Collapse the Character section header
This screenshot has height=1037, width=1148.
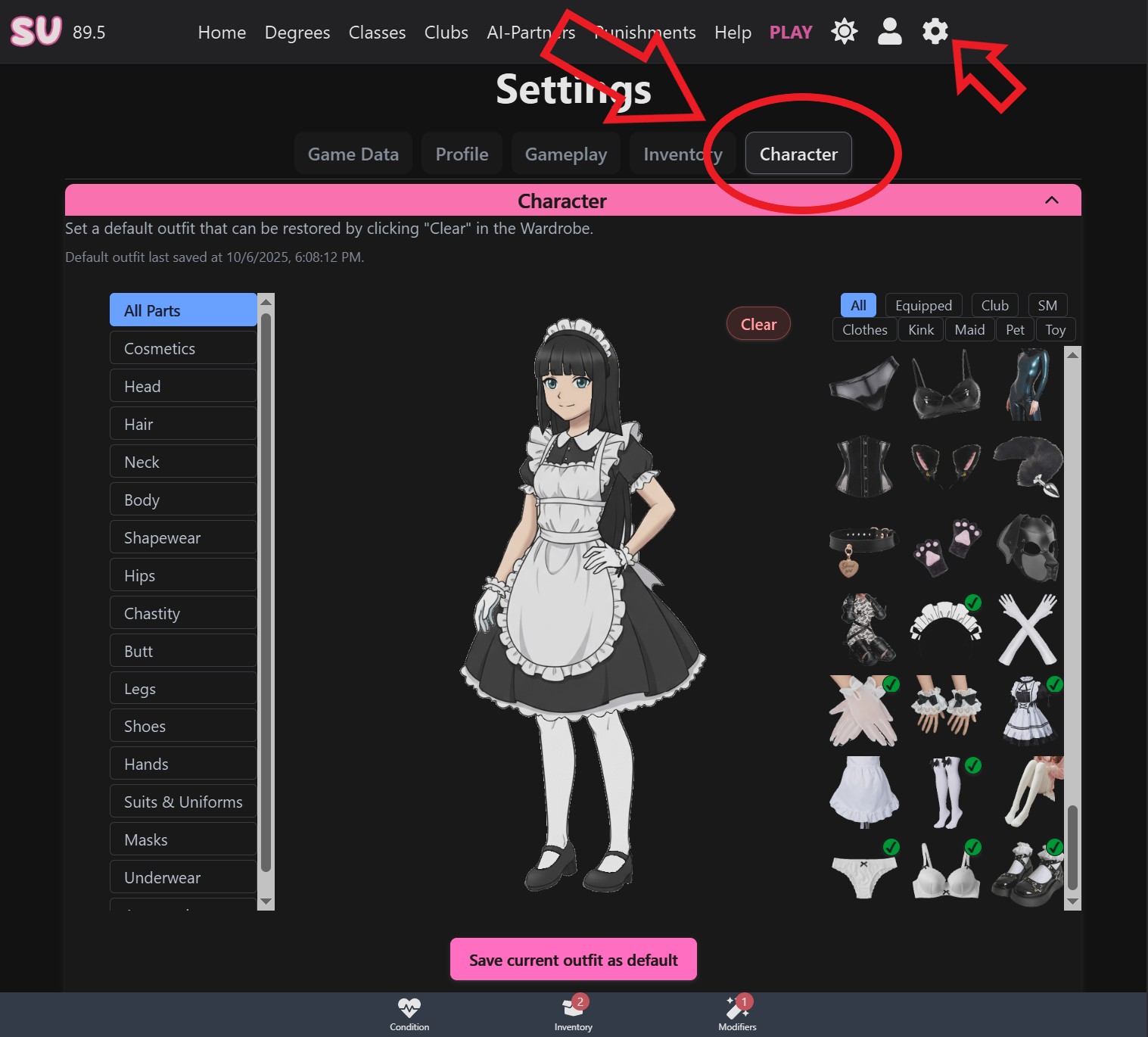tap(1051, 200)
